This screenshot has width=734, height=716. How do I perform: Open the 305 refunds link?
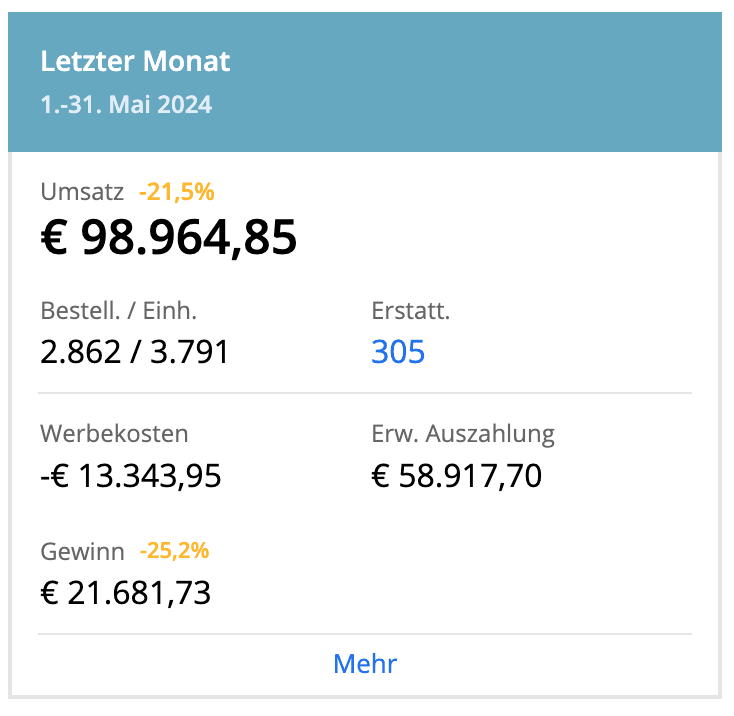398,352
